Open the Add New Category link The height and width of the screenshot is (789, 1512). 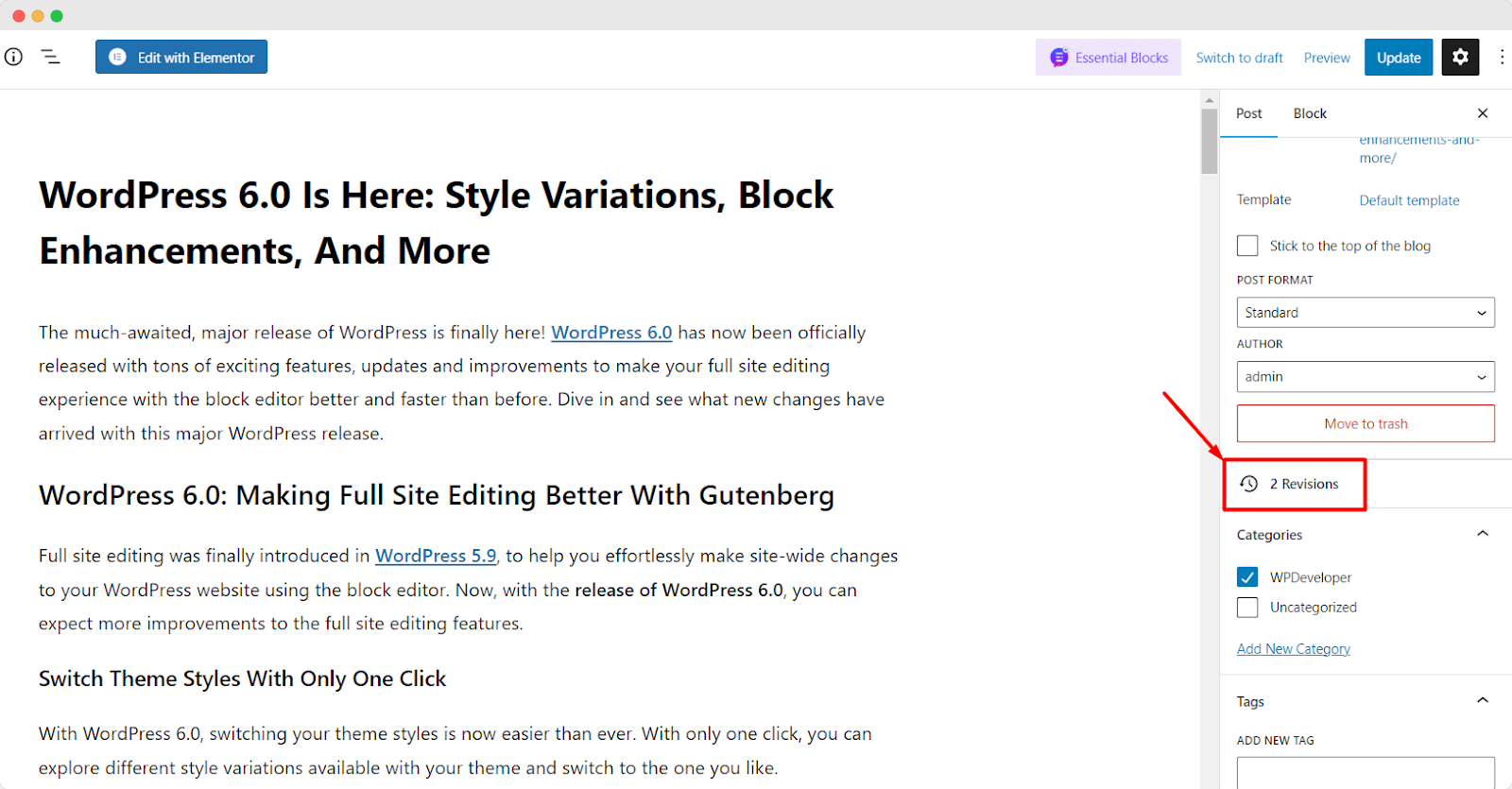pos(1293,648)
